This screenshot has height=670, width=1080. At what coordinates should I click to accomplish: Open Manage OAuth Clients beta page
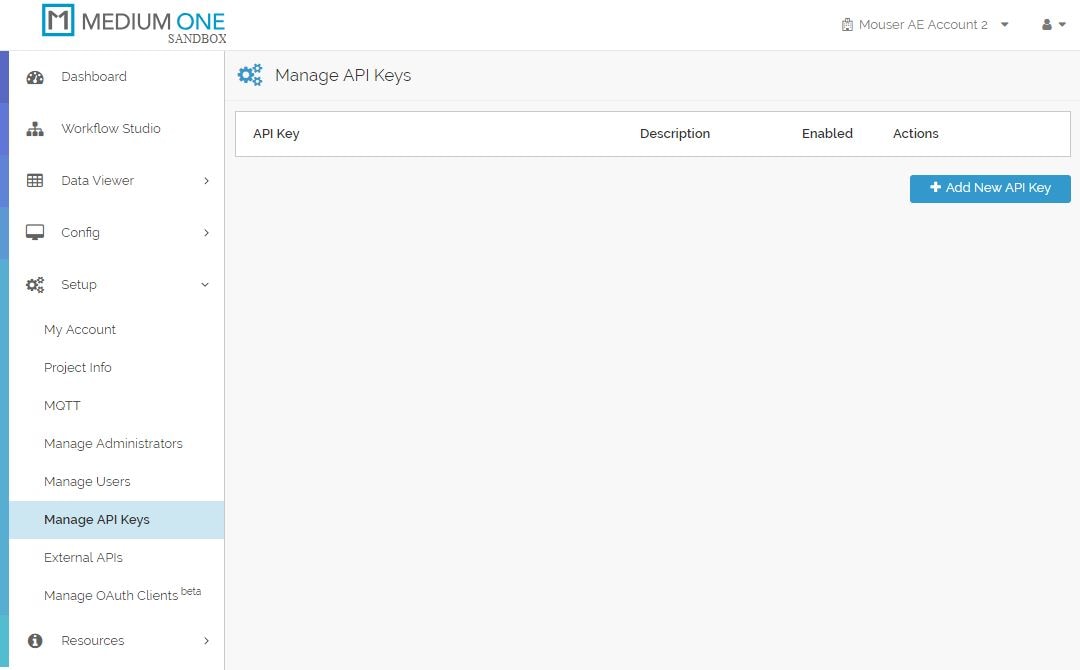(x=112, y=595)
